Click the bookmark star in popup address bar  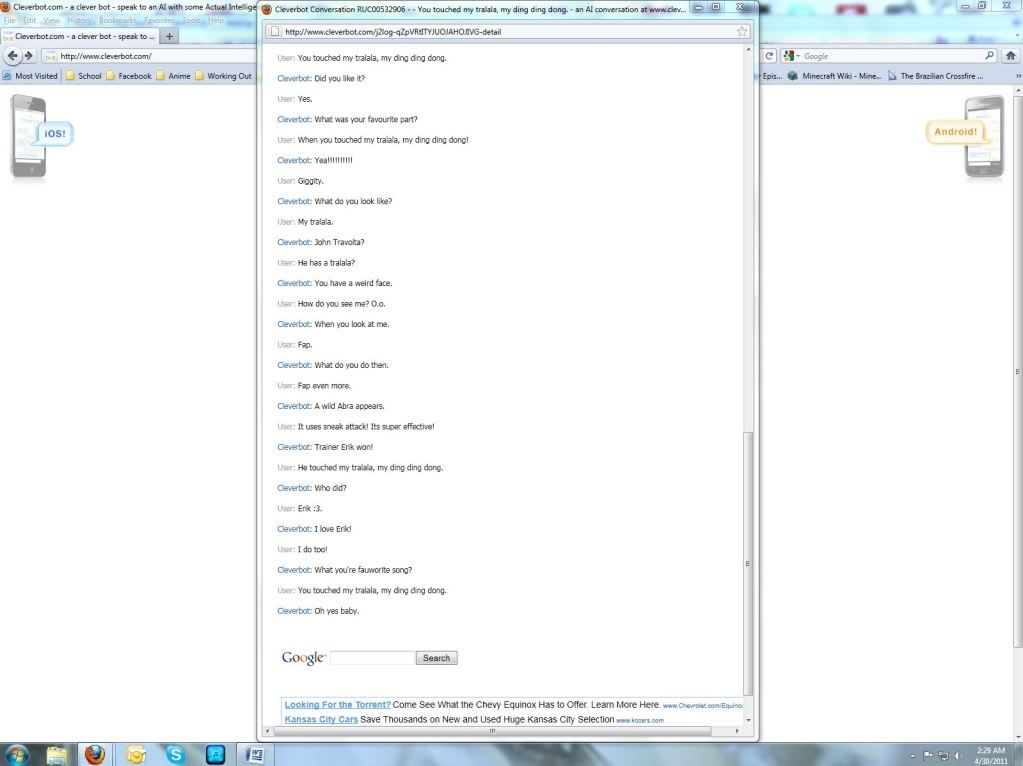click(742, 32)
